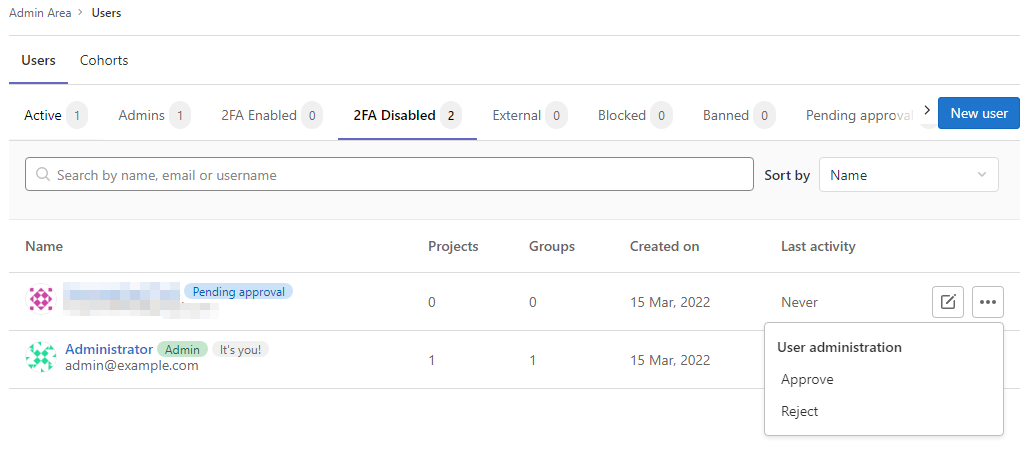The image size is (1027, 468).
Task: Select the 2FA Enabled filter tab
Action: pyautogui.click(x=271, y=116)
